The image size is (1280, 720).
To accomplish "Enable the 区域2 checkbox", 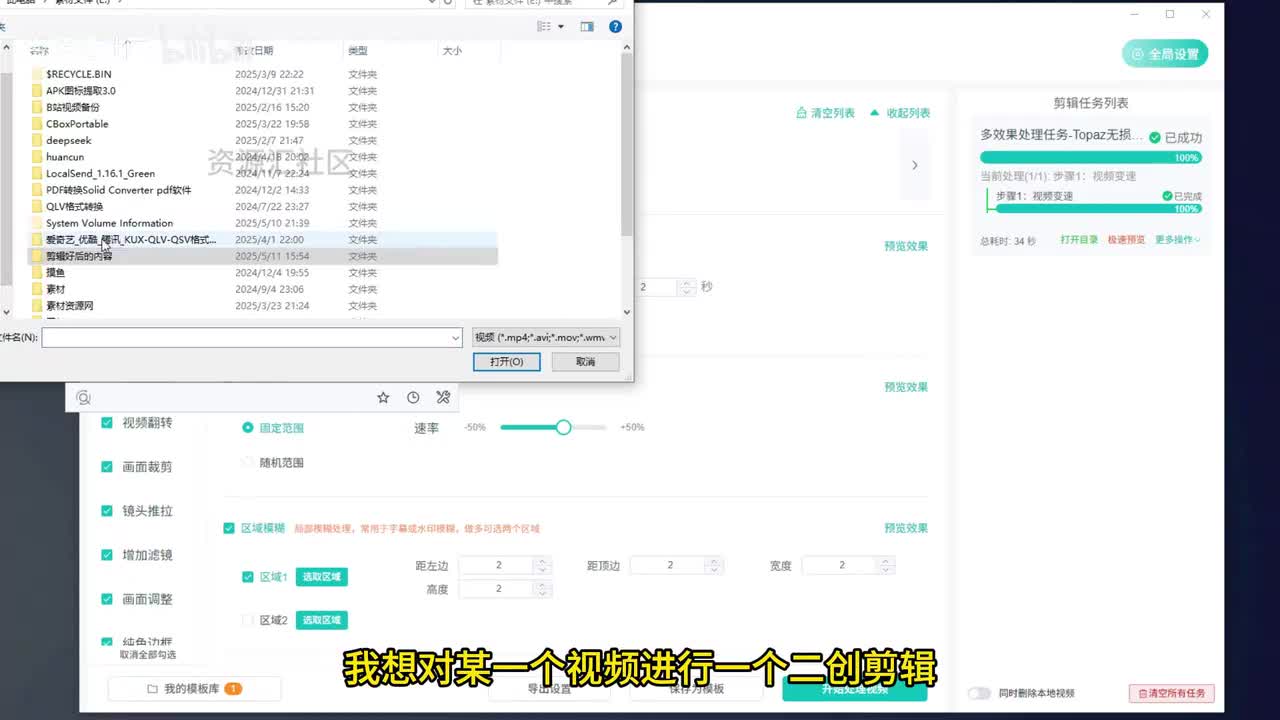I will [x=248, y=620].
